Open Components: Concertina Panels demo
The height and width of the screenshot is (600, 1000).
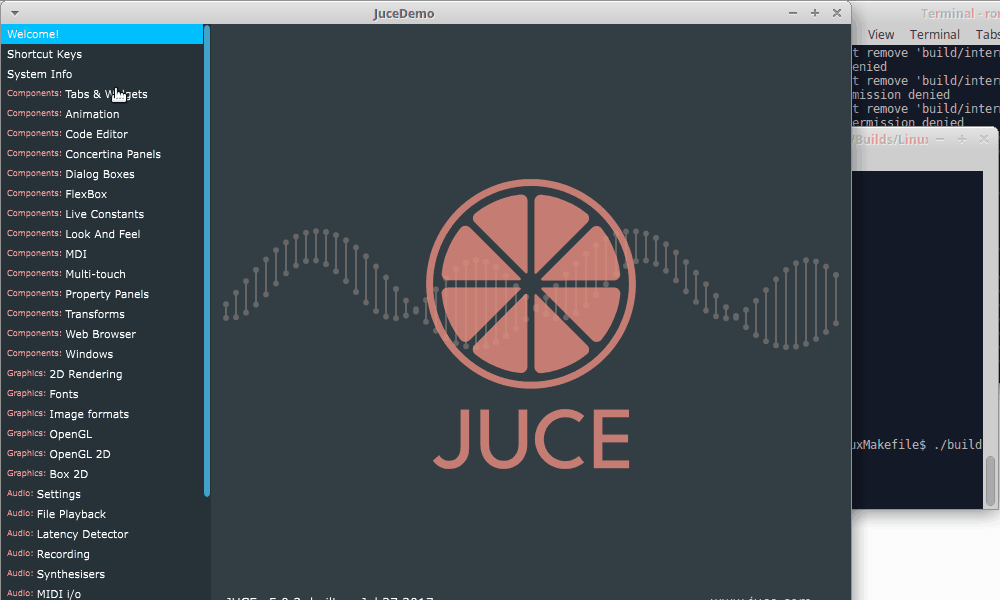[x=102, y=154]
